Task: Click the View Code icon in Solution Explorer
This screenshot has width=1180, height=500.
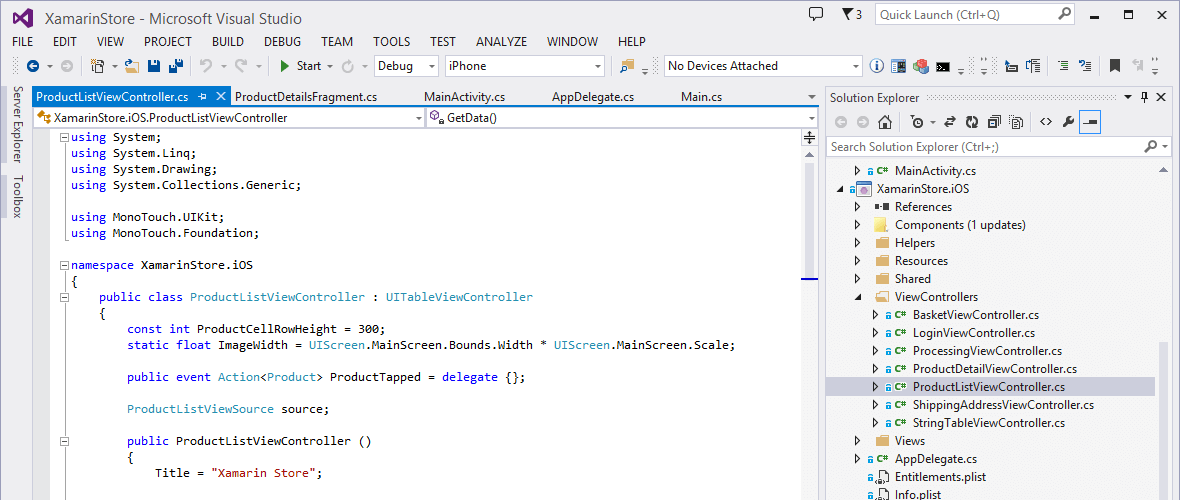Action: (1045, 122)
